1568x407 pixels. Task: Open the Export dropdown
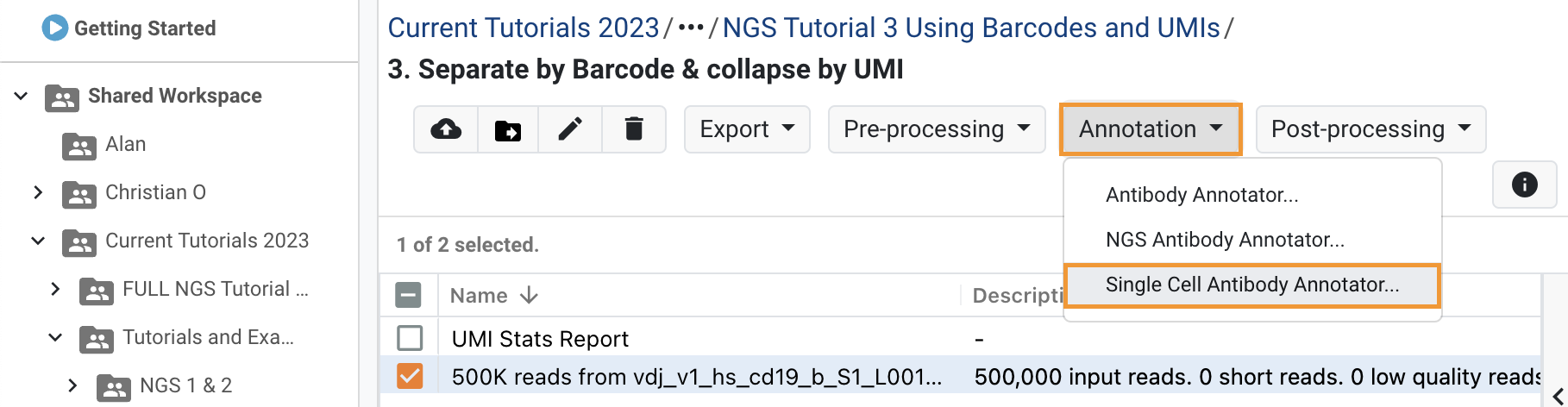point(747,129)
